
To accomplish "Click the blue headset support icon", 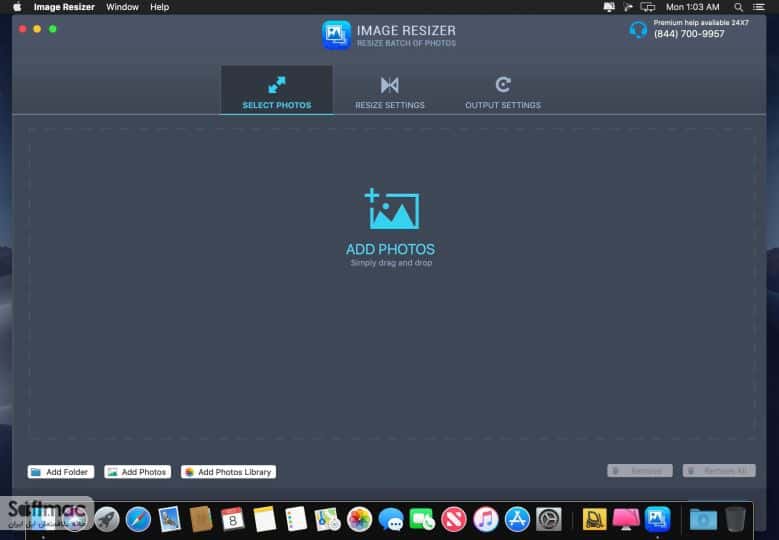I will point(638,30).
